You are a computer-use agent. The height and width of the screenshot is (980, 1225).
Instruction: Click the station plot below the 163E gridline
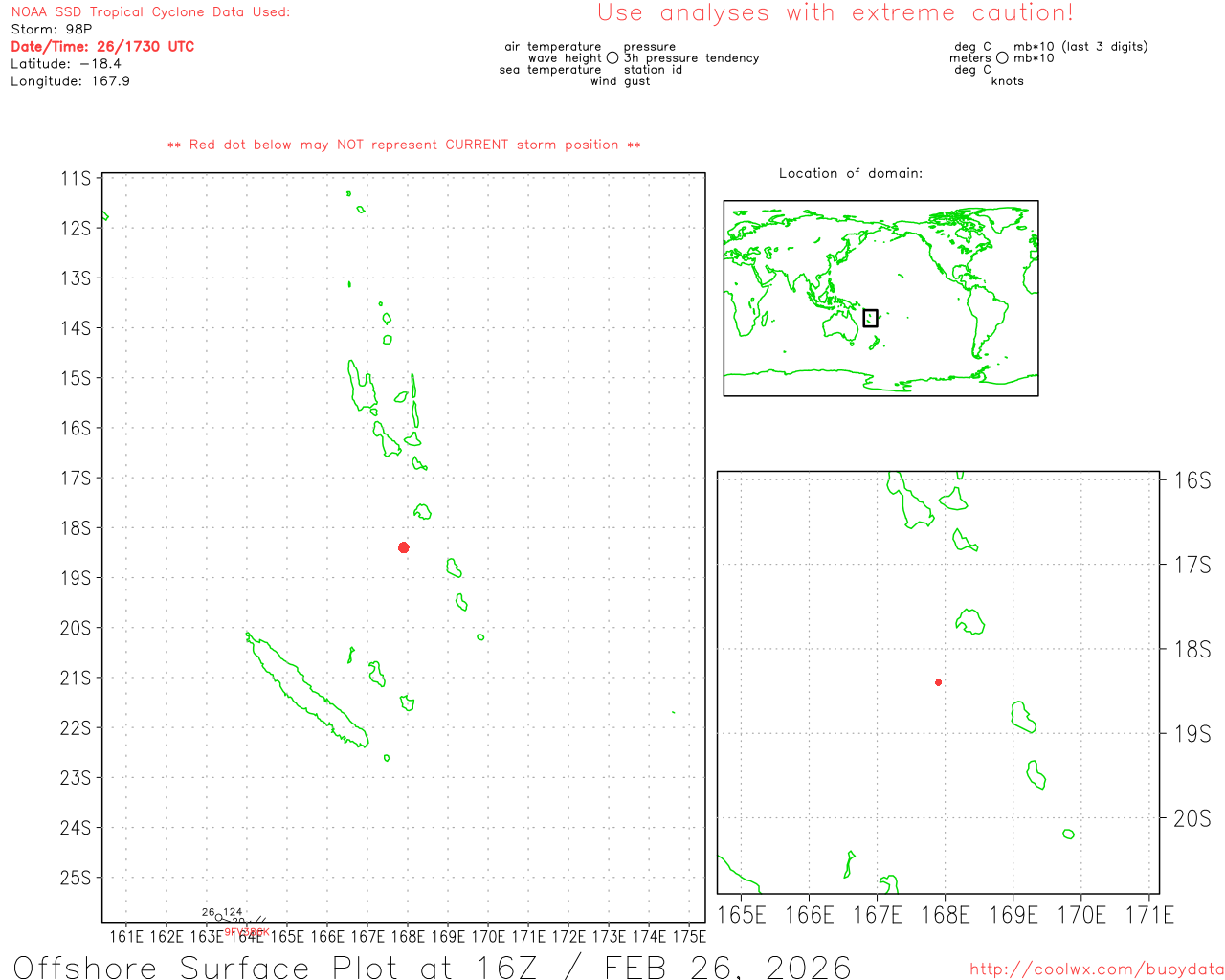[219, 918]
